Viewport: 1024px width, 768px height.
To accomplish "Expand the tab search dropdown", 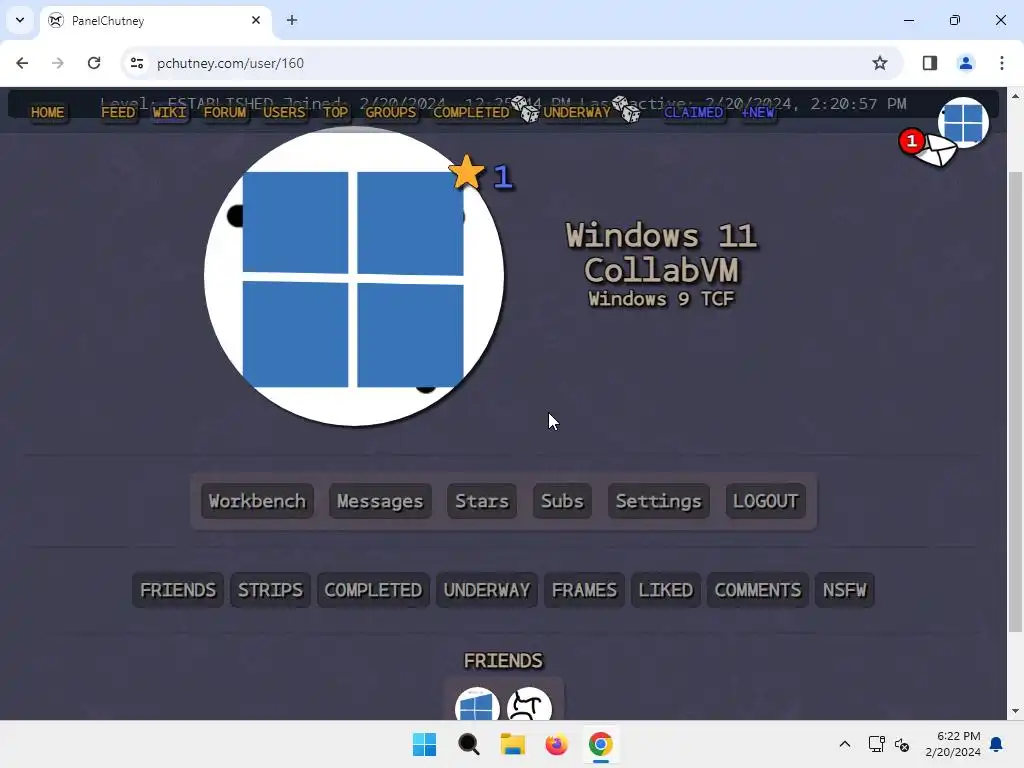I will 20,20.
